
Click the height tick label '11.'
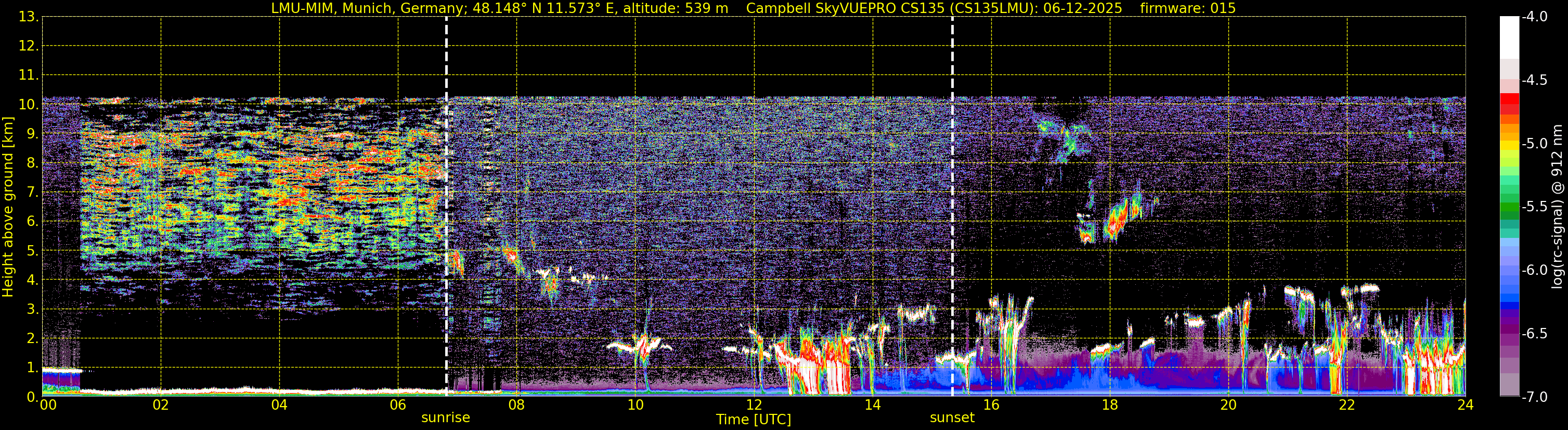pos(28,75)
